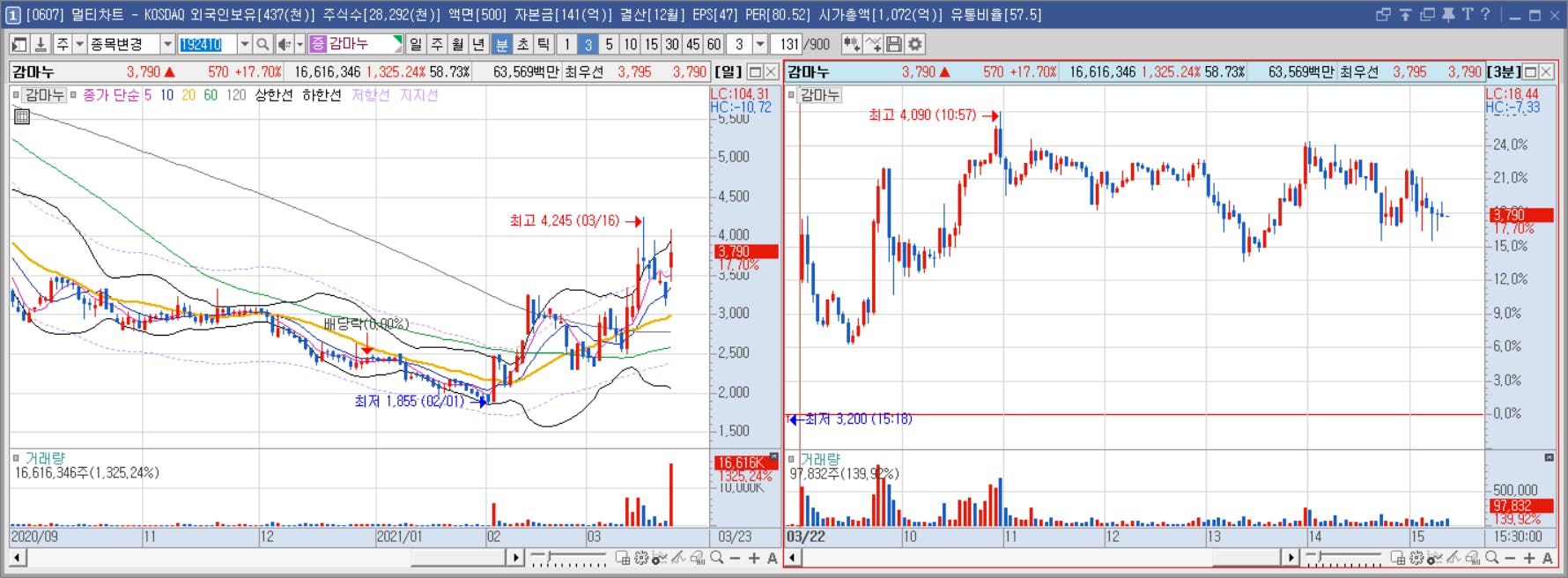Choose the 45-minute interval button
Viewport: 1568px width, 578px height.
coord(693,44)
